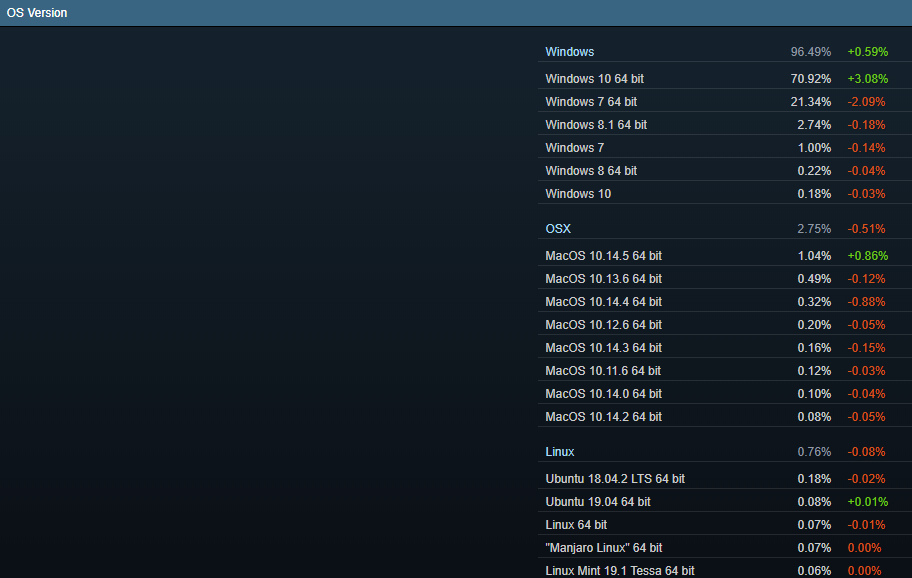The width and height of the screenshot is (912, 578).
Task: Select MacOS 10.13.6 64 bit row
Action: 725,279
